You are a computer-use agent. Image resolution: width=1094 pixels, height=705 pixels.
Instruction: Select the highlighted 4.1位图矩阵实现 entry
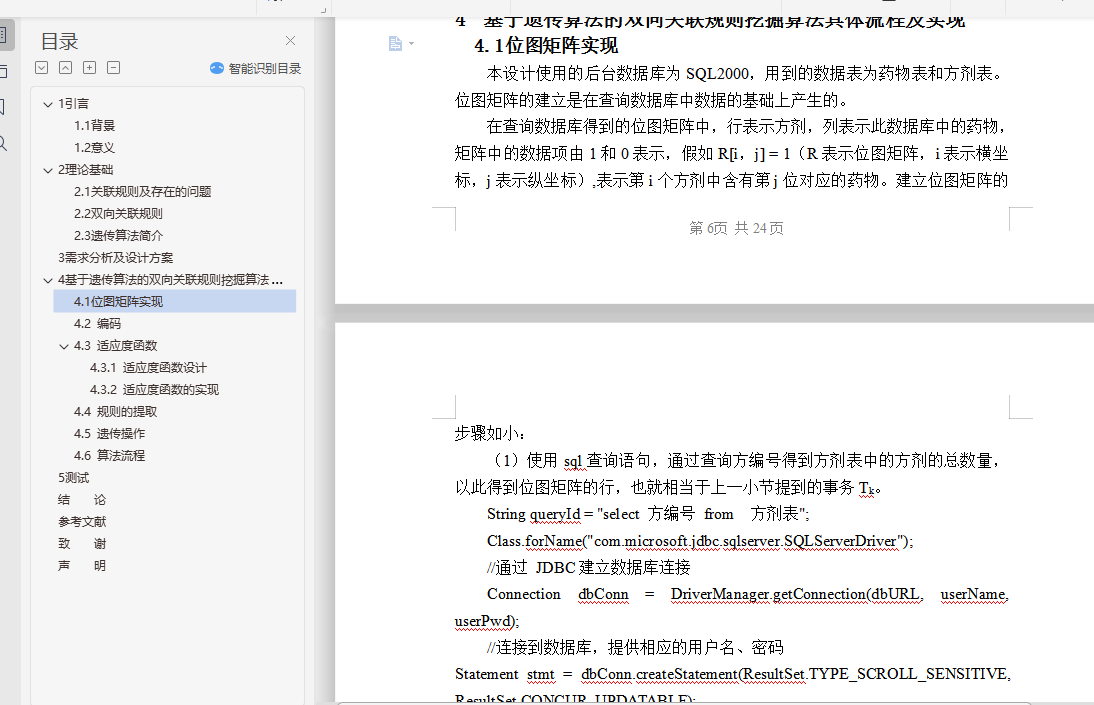pos(174,302)
